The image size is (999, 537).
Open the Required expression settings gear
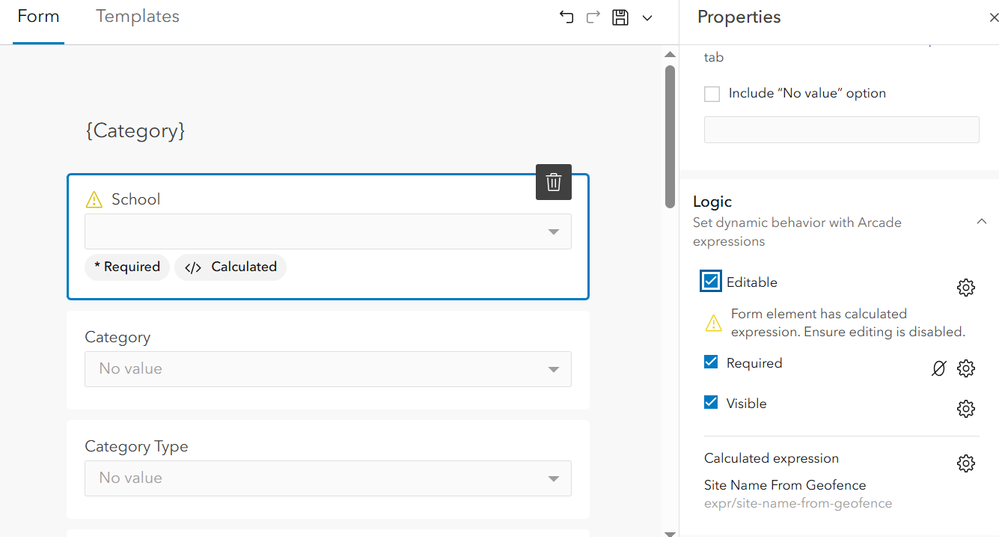(x=965, y=368)
